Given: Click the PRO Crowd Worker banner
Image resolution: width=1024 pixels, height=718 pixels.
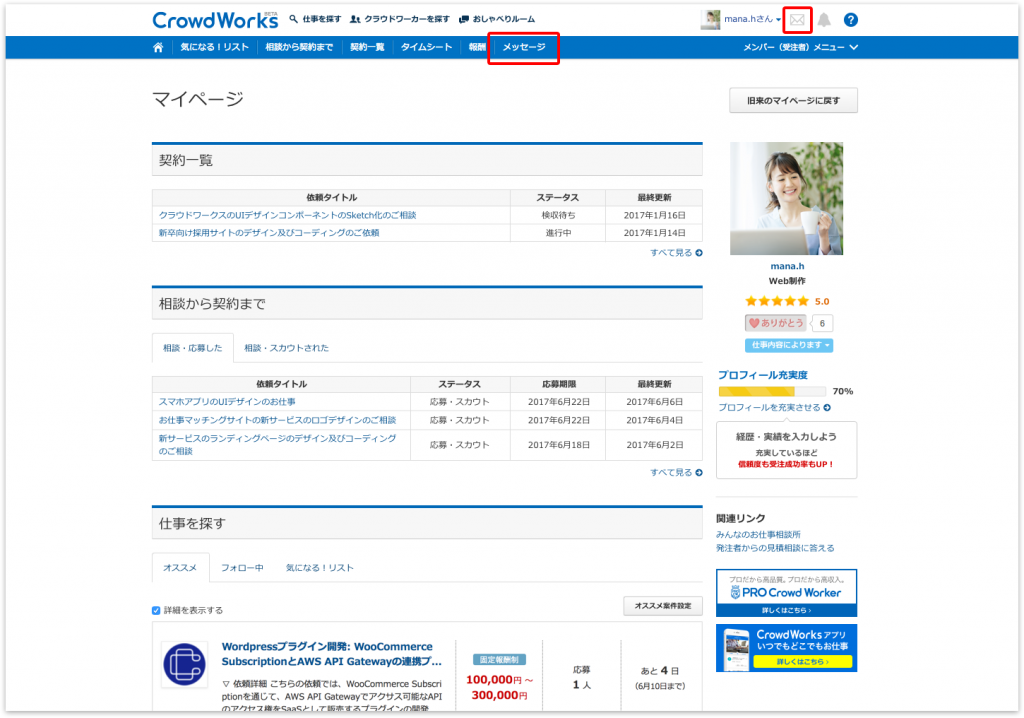Looking at the screenshot, I should click(x=786, y=592).
